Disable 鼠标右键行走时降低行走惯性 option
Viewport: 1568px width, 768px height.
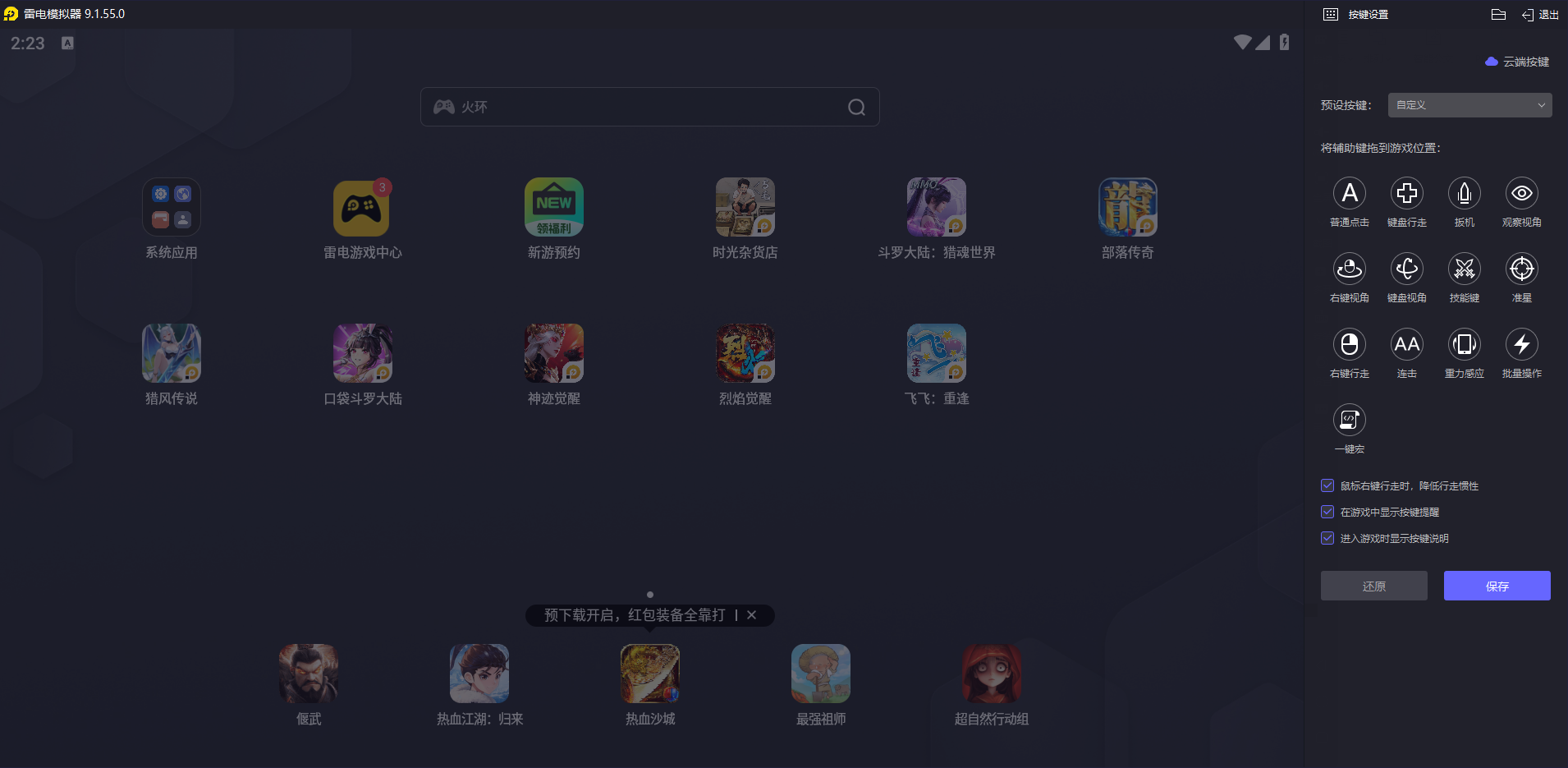[x=1327, y=485]
